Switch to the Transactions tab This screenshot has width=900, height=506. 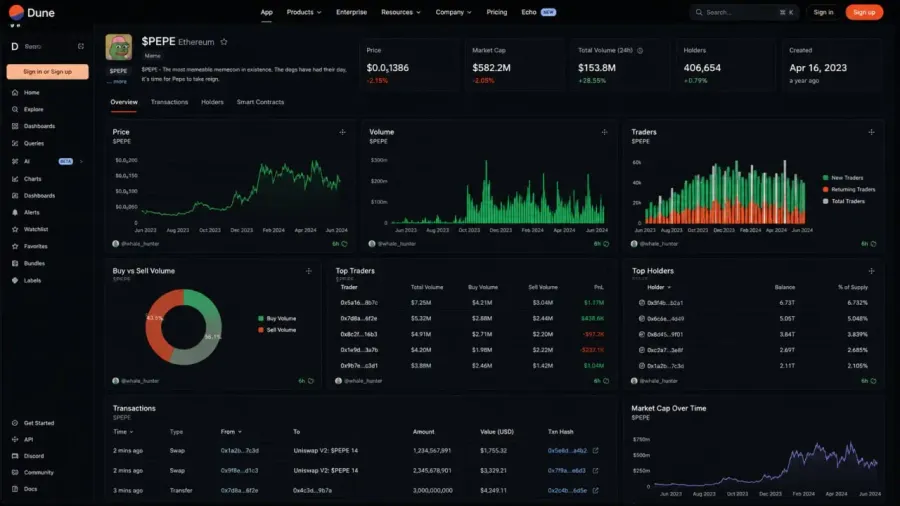169,102
